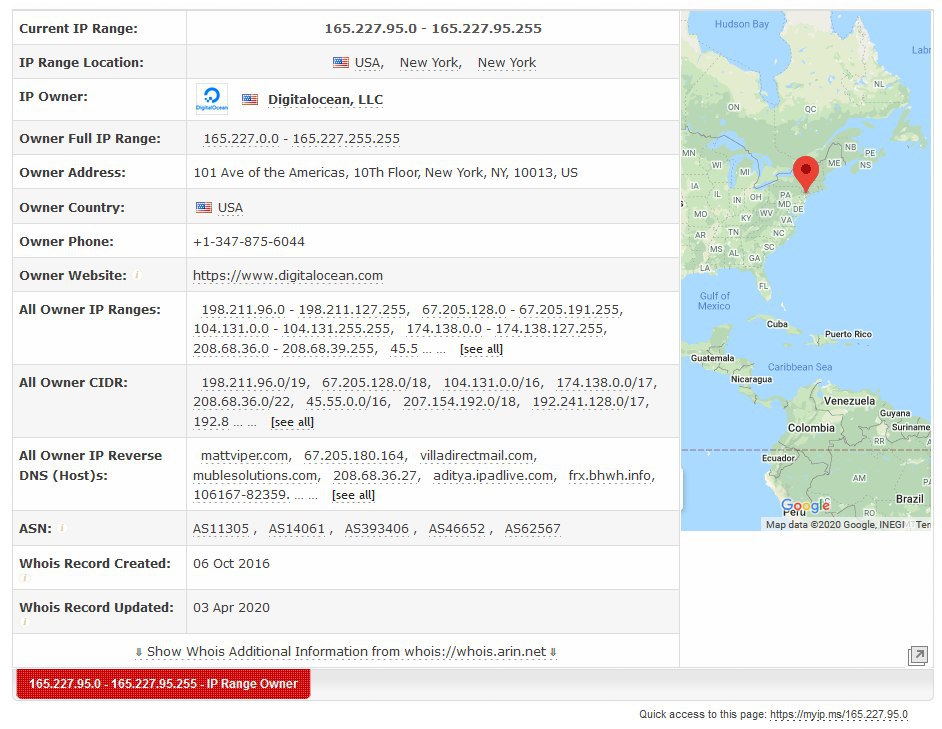Screen dimensions: 942x729
Task: Open mublesolutions.com host link
Action: coord(257,476)
